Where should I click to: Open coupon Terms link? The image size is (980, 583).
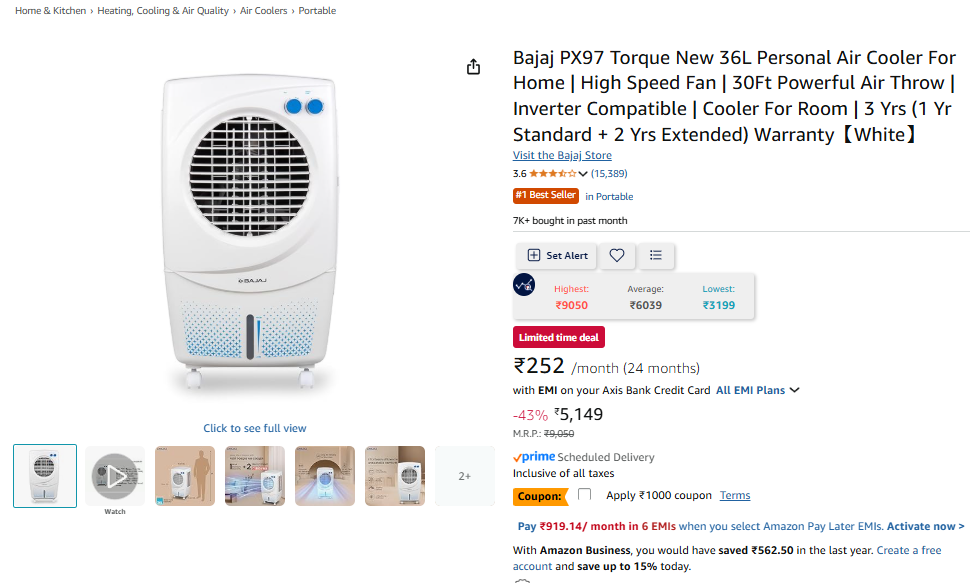735,495
